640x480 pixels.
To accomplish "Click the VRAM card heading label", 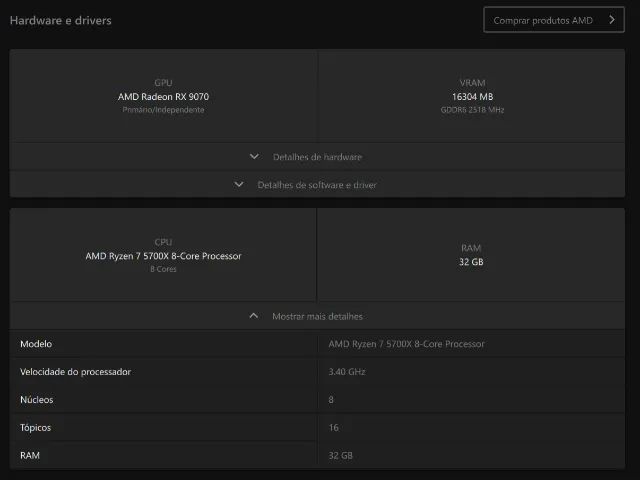I will click(472, 83).
